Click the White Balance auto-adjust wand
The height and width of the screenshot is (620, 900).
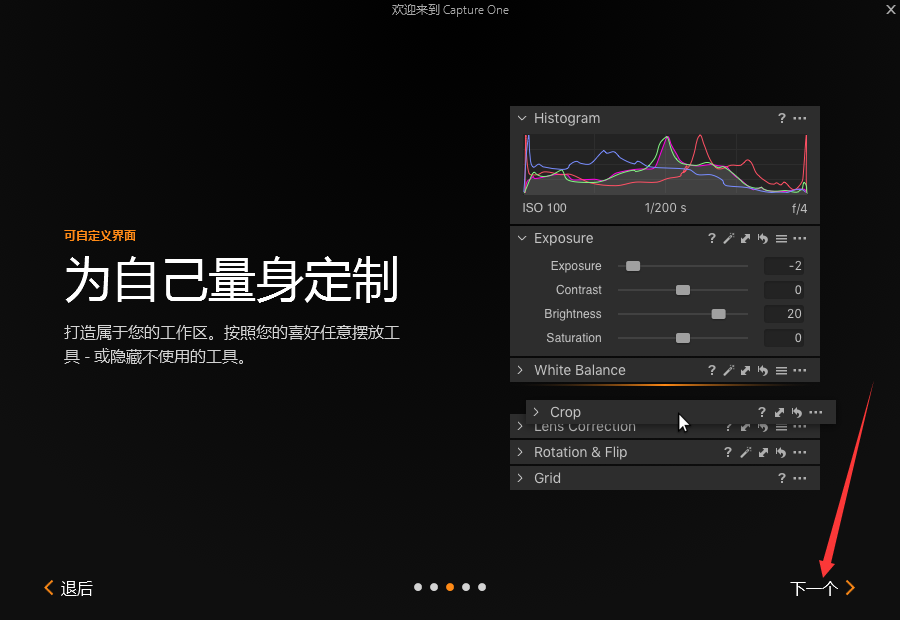click(728, 370)
